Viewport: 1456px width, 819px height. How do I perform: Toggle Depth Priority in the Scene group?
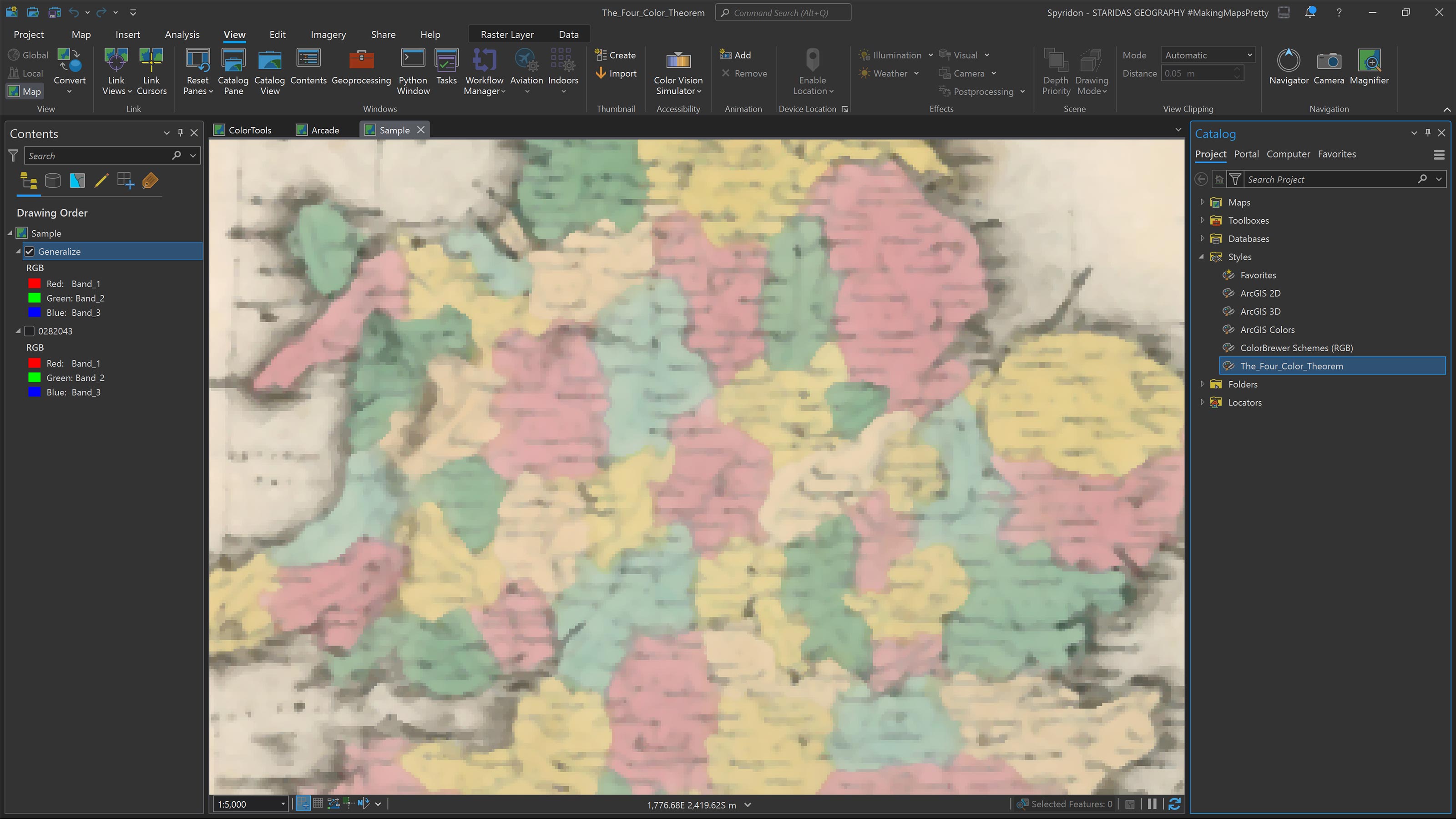point(1055,71)
